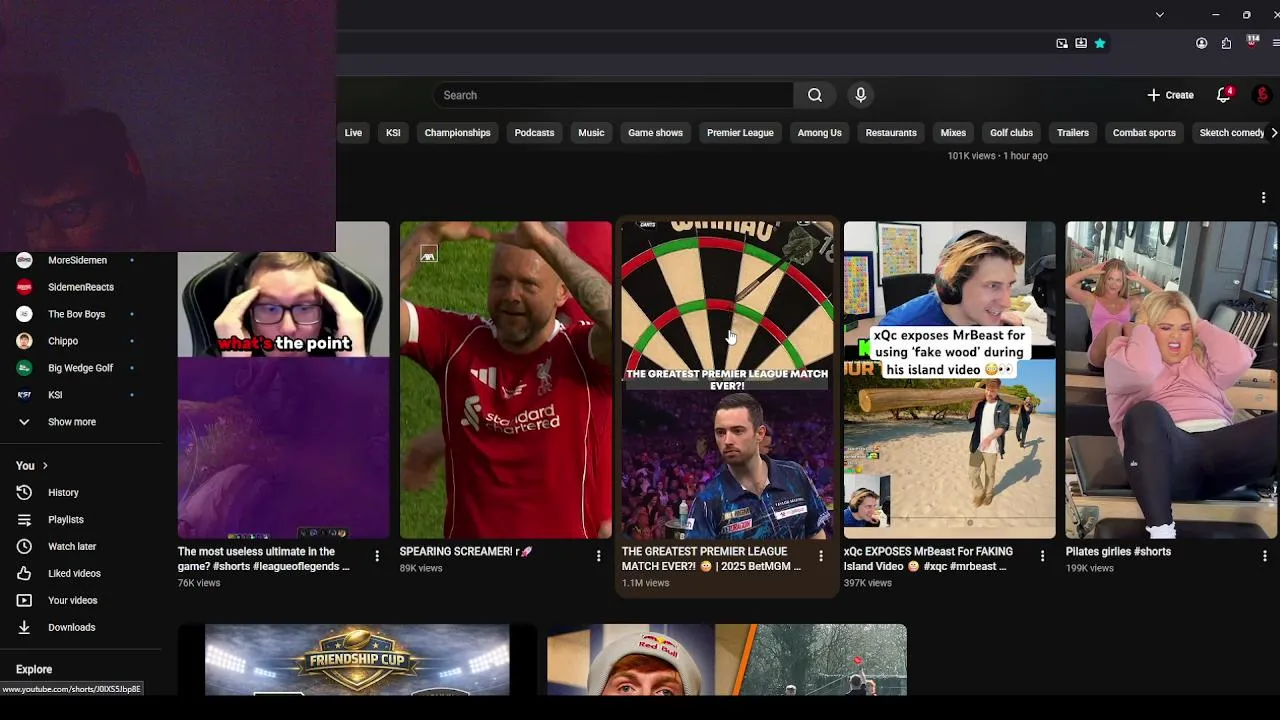
Task: Open the account avatar menu
Action: pyautogui.click(x=1262, y=95)
